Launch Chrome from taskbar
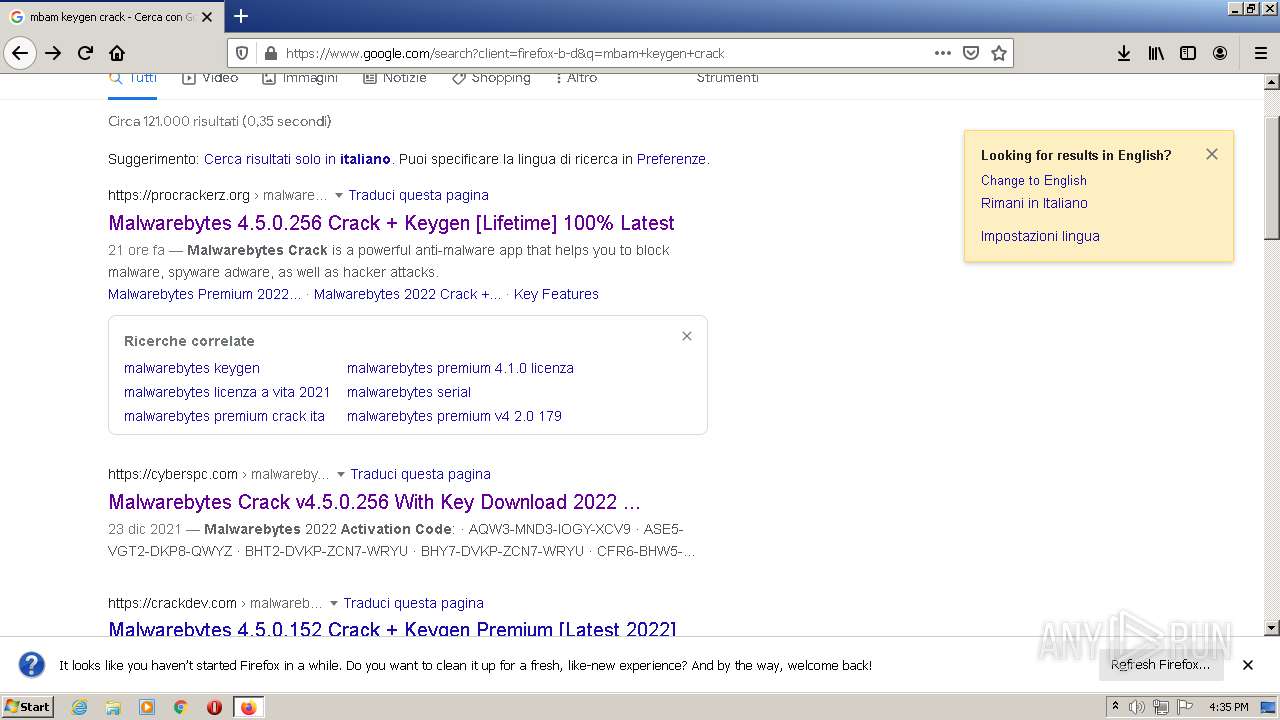The image size is (1280, 720). (x=180, y=707)
